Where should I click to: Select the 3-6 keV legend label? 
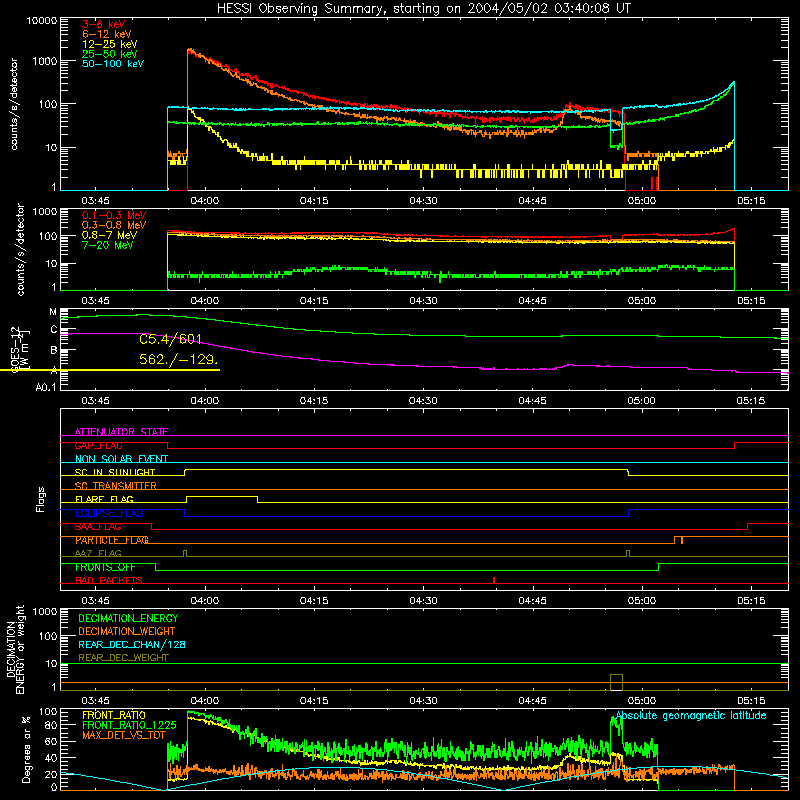[x=104, y=24]
